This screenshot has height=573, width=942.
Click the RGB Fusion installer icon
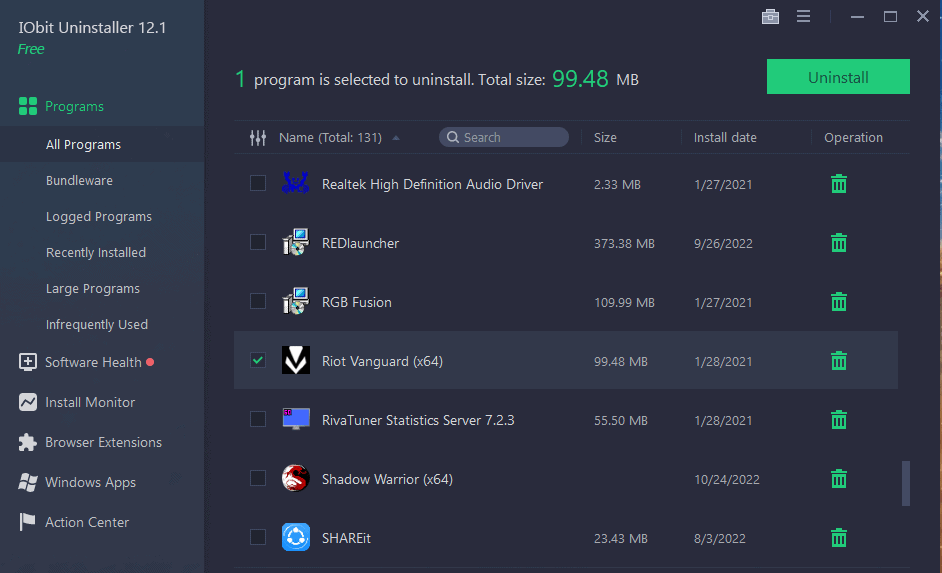(296, 301)
